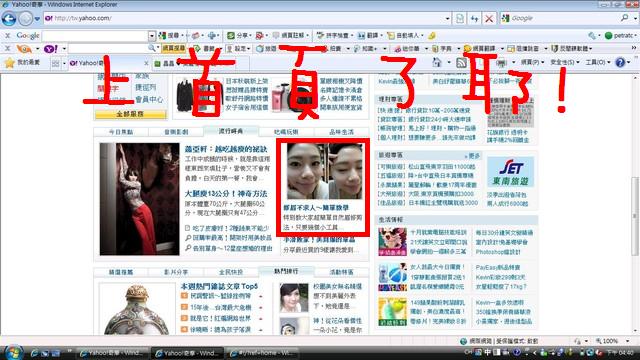Open the dropdown arrow next to the Y! logo
This screenshot has width=640, height=360.
point(64,49)
